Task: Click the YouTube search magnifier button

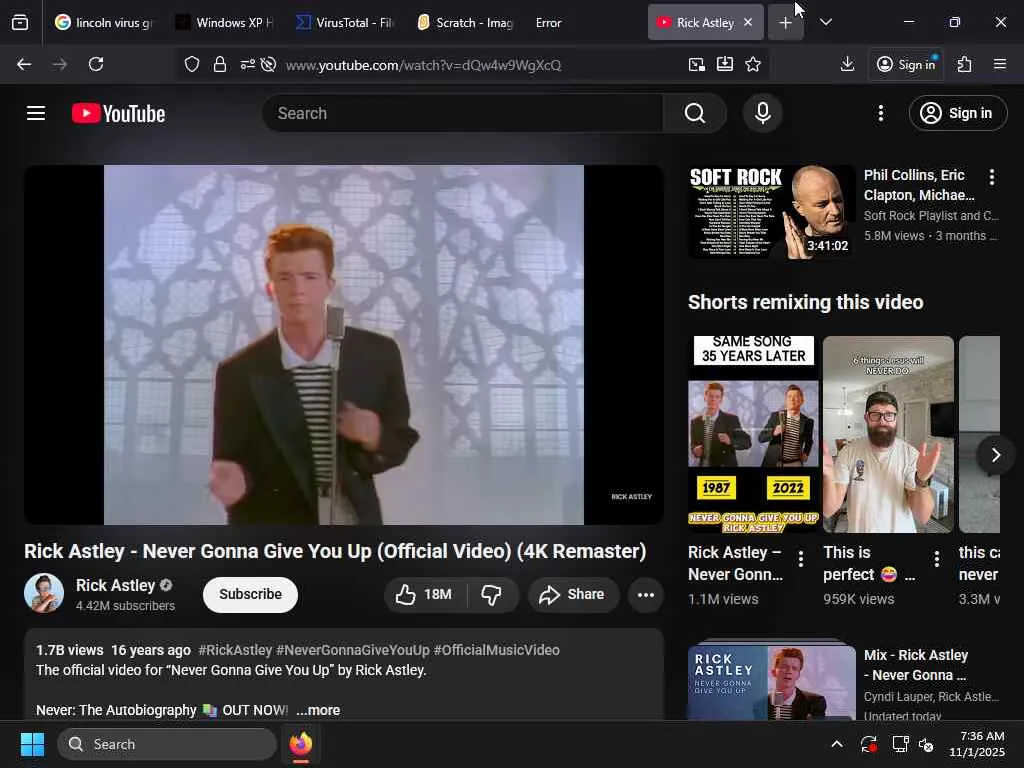Action: pyautogui.click(x=695, y=113)
